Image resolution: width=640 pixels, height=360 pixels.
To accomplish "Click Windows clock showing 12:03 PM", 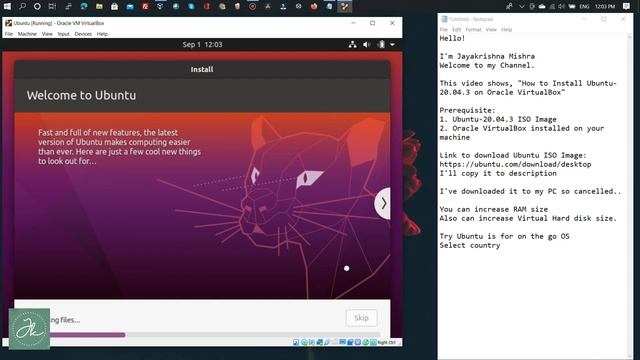I will click(x=605, y=6).
